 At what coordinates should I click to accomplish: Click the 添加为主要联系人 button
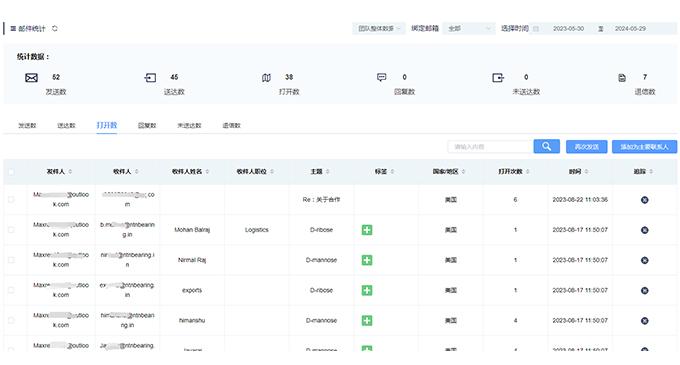pos(644,147)
